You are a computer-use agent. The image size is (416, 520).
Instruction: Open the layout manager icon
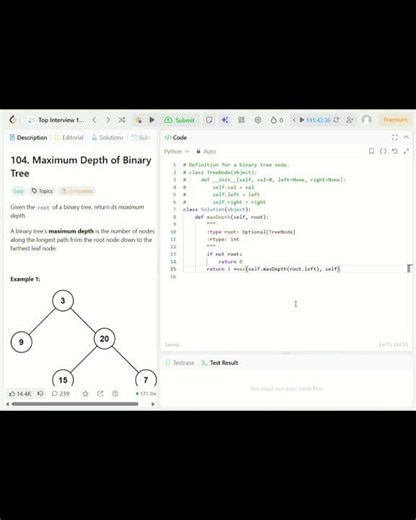tap(241, 120)
